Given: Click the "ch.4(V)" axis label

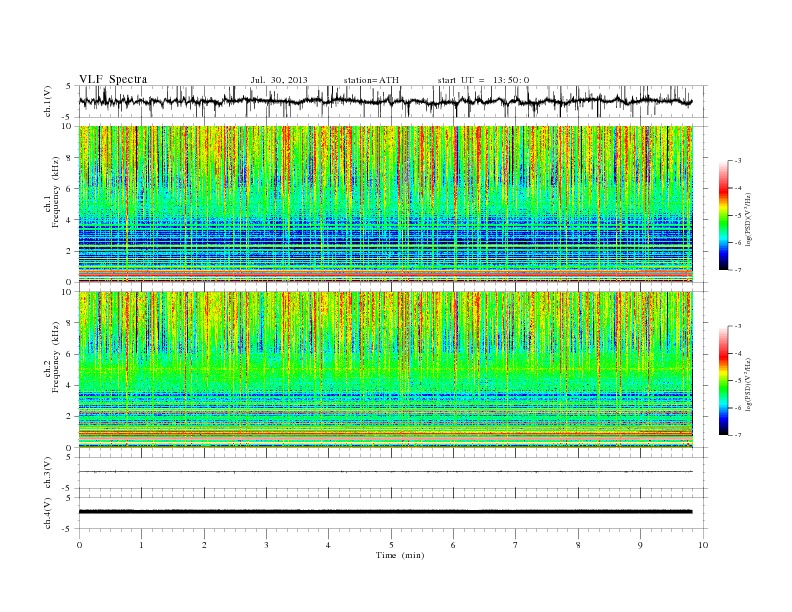Looking at the screenshot, I should pos(48,513).
